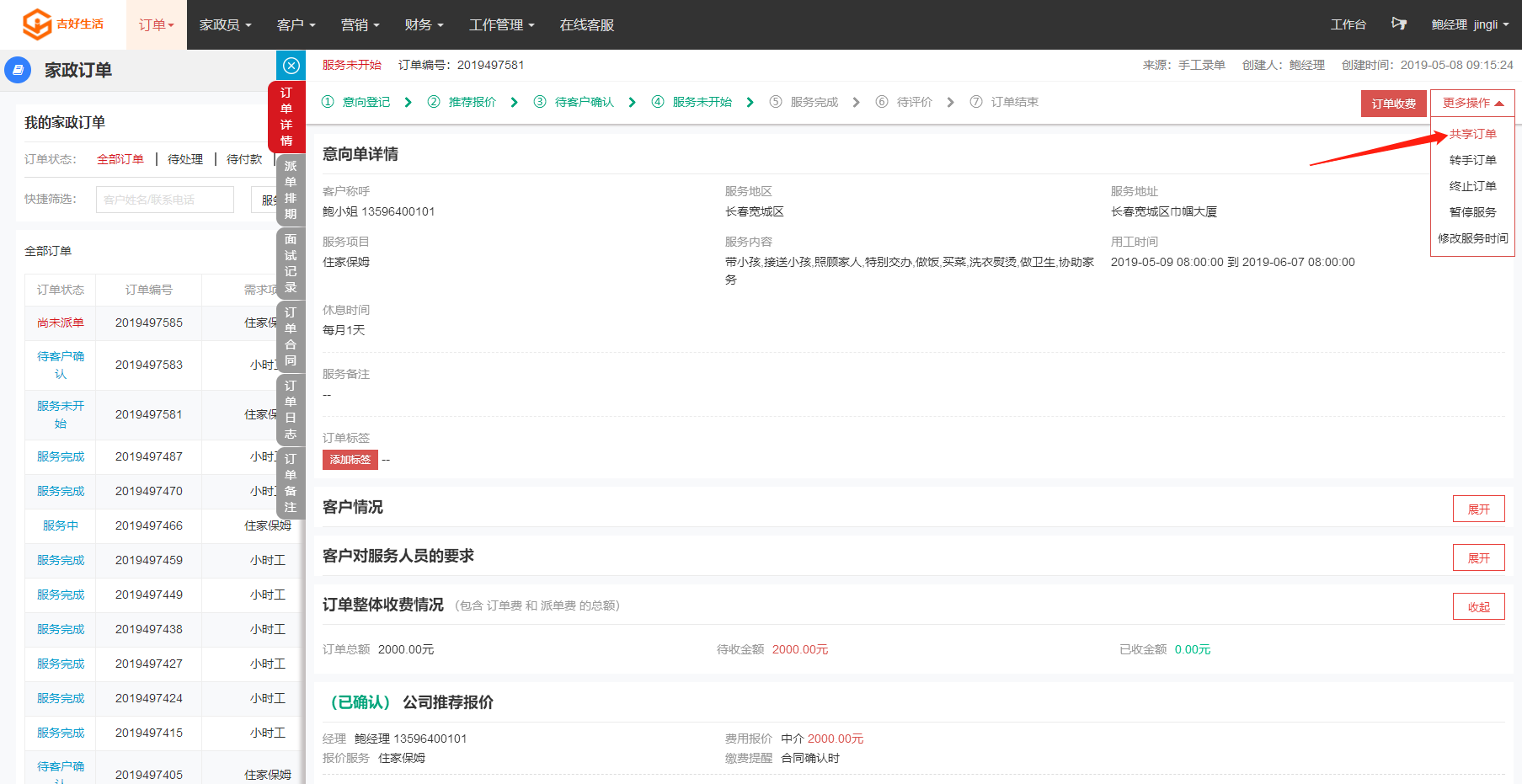Image resolution: width=1522 pixels, height=784 pixels.
Task: Click the 吉好生活 logo
Action: pos(62,24)
